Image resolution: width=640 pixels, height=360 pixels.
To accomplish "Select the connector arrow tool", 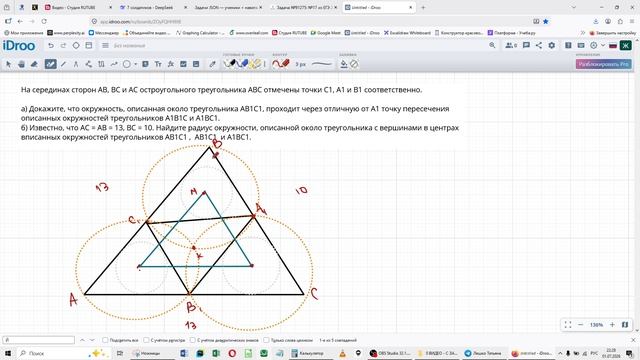I will coord(114,64).
